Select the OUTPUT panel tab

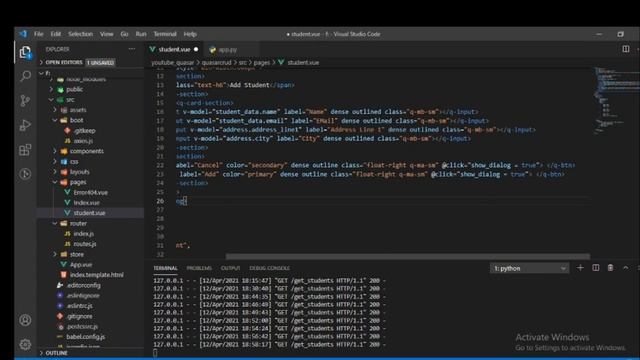(231, 268)
